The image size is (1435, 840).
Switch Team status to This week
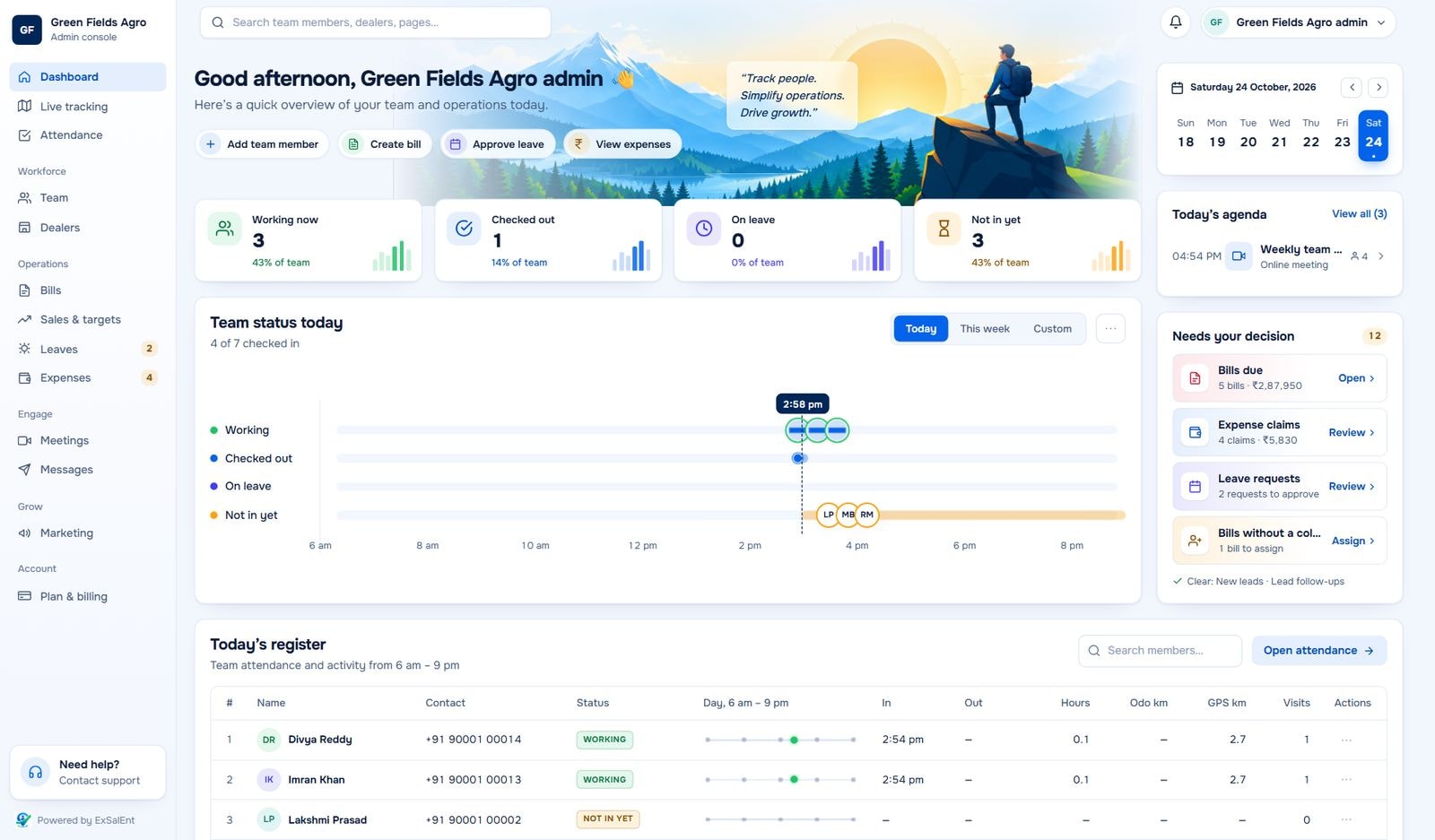(x=985, y=329)
